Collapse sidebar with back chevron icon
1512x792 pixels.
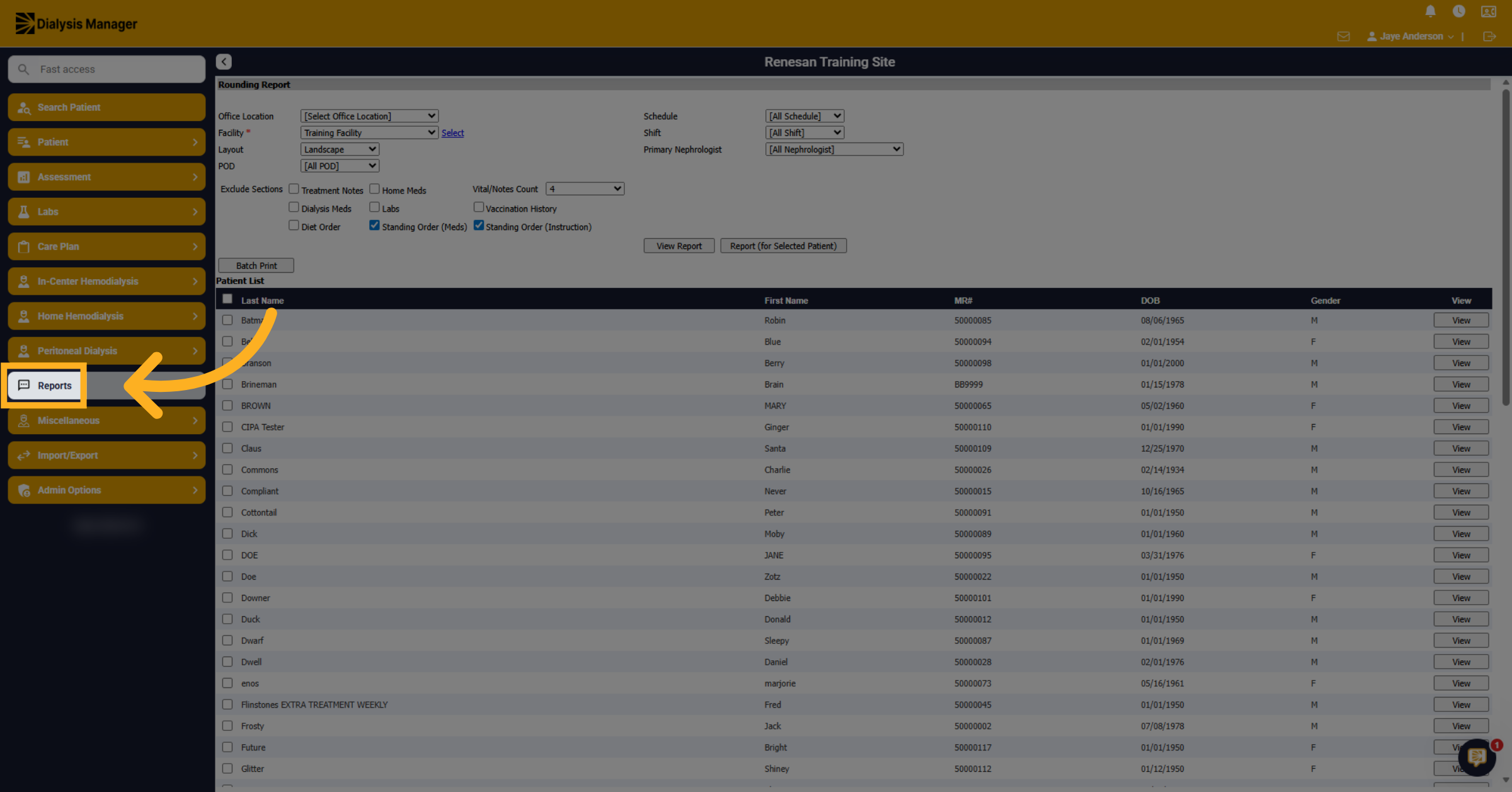(224, 62)
